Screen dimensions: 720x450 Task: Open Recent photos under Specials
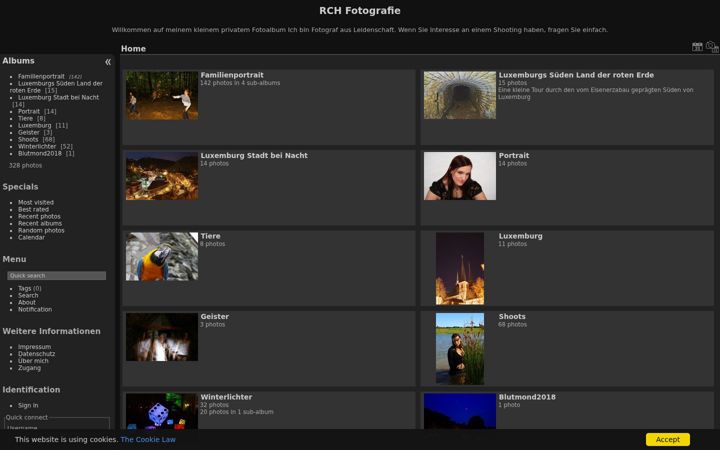pos(39,216)
